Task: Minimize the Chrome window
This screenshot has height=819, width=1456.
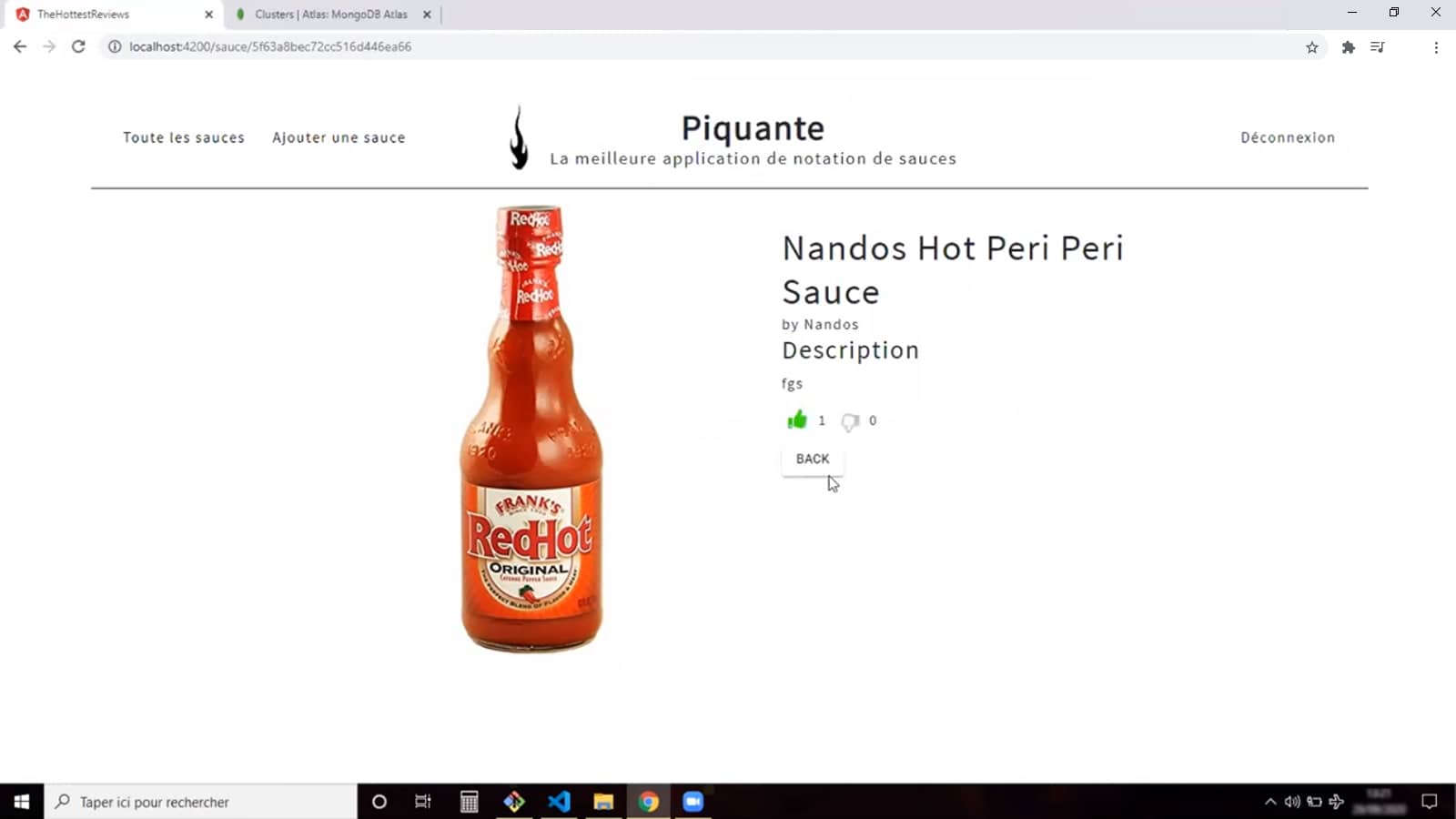Action: pos(1352,13)
